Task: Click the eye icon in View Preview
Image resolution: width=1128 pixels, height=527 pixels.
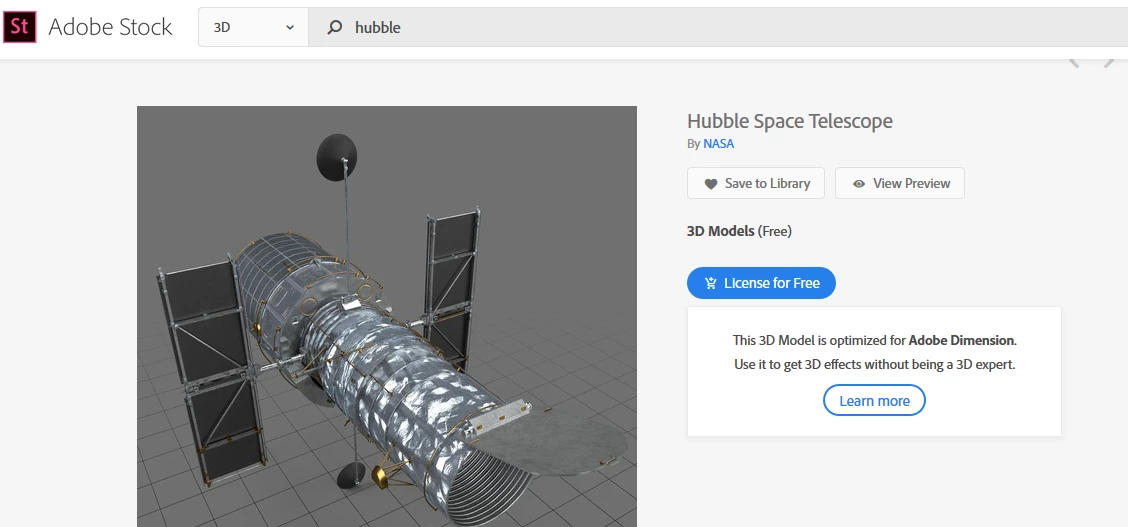Action: coord(859,184)
